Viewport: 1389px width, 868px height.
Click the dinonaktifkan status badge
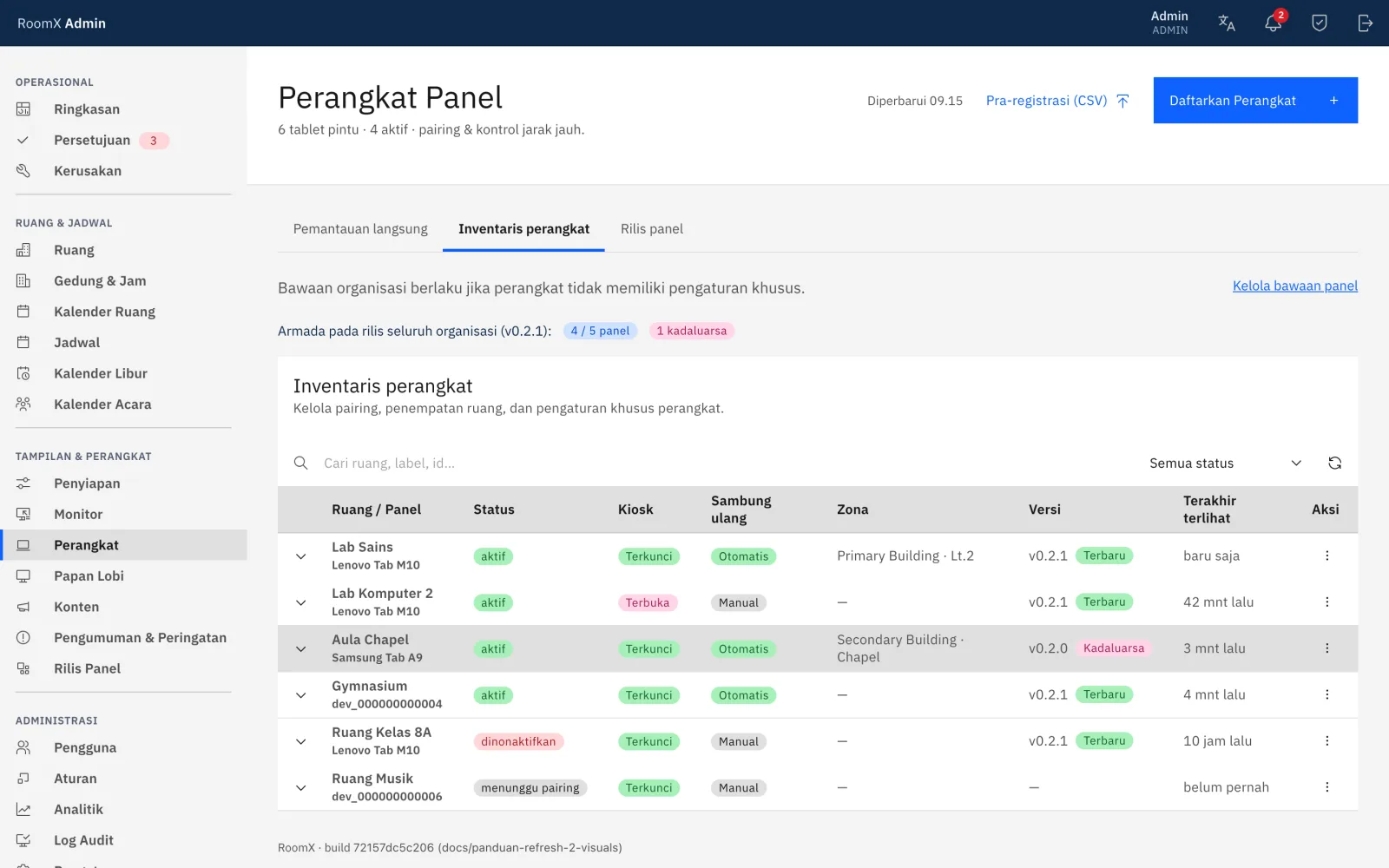[x=518, y=741]
